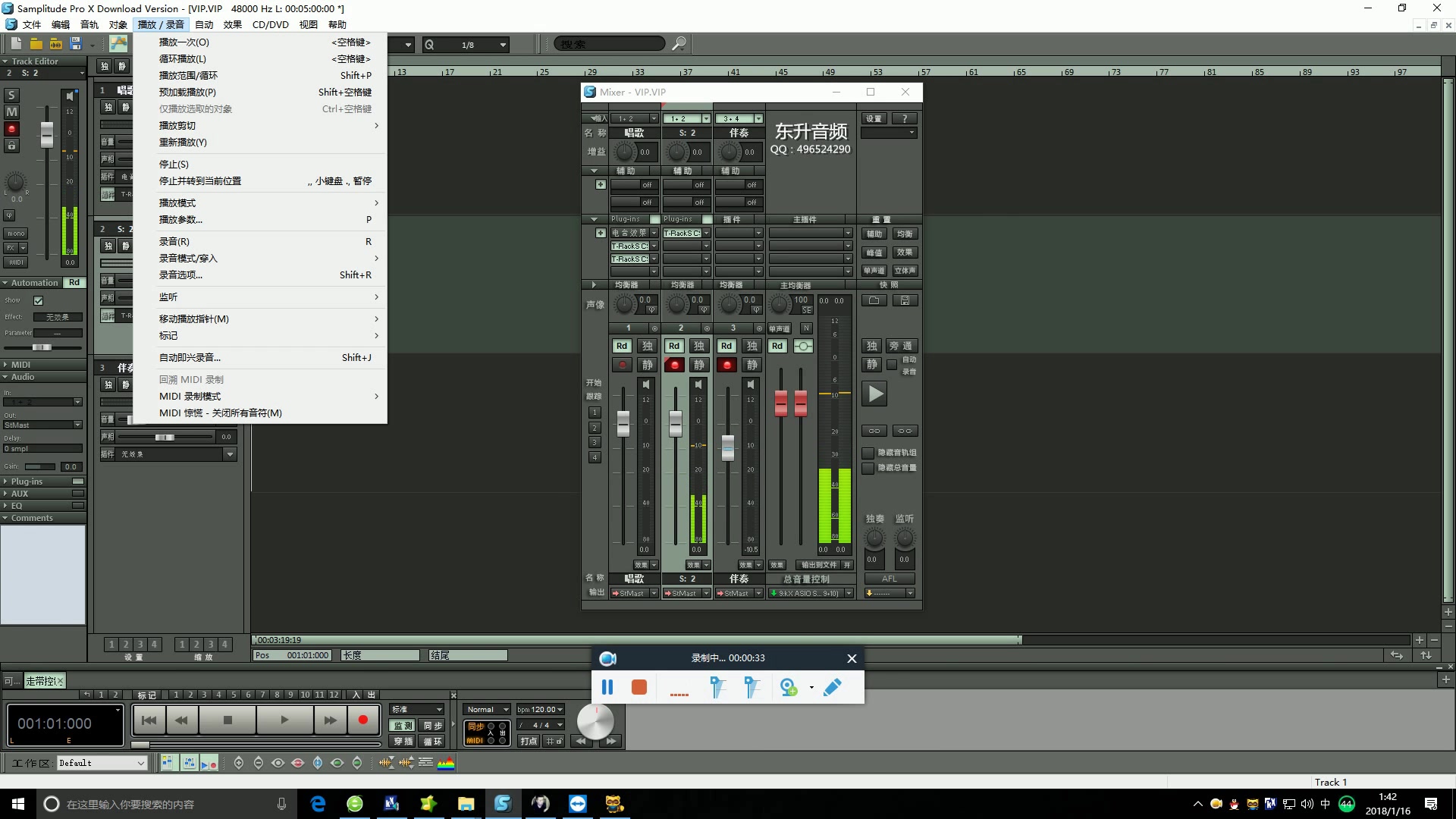Click the transport record button
The height and width of the screenshot is (819, 1456).
362,720
